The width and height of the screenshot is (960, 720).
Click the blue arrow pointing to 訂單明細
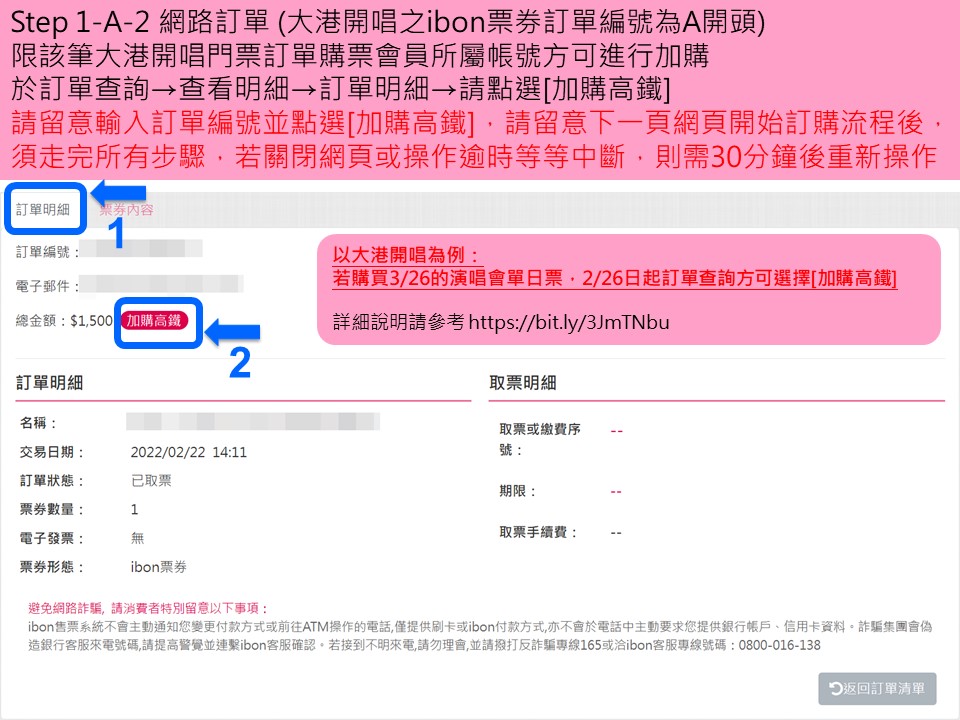118,193
